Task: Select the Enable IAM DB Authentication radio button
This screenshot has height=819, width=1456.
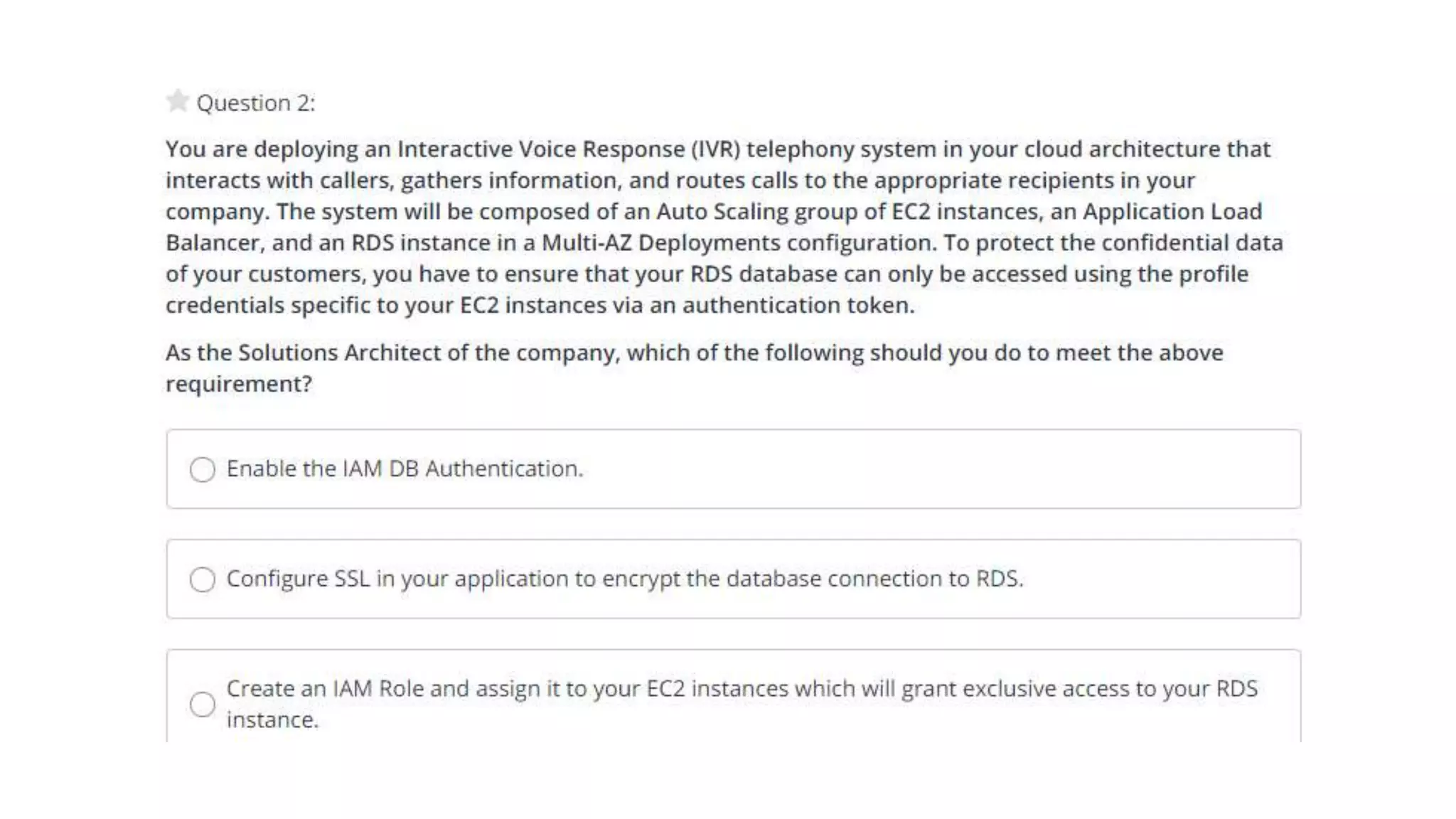Action: pos(203,469)
